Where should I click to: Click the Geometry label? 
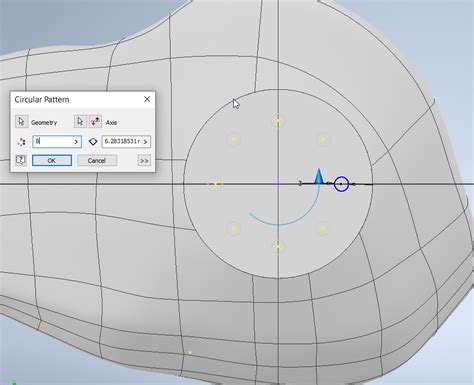(x=44, y=123)
